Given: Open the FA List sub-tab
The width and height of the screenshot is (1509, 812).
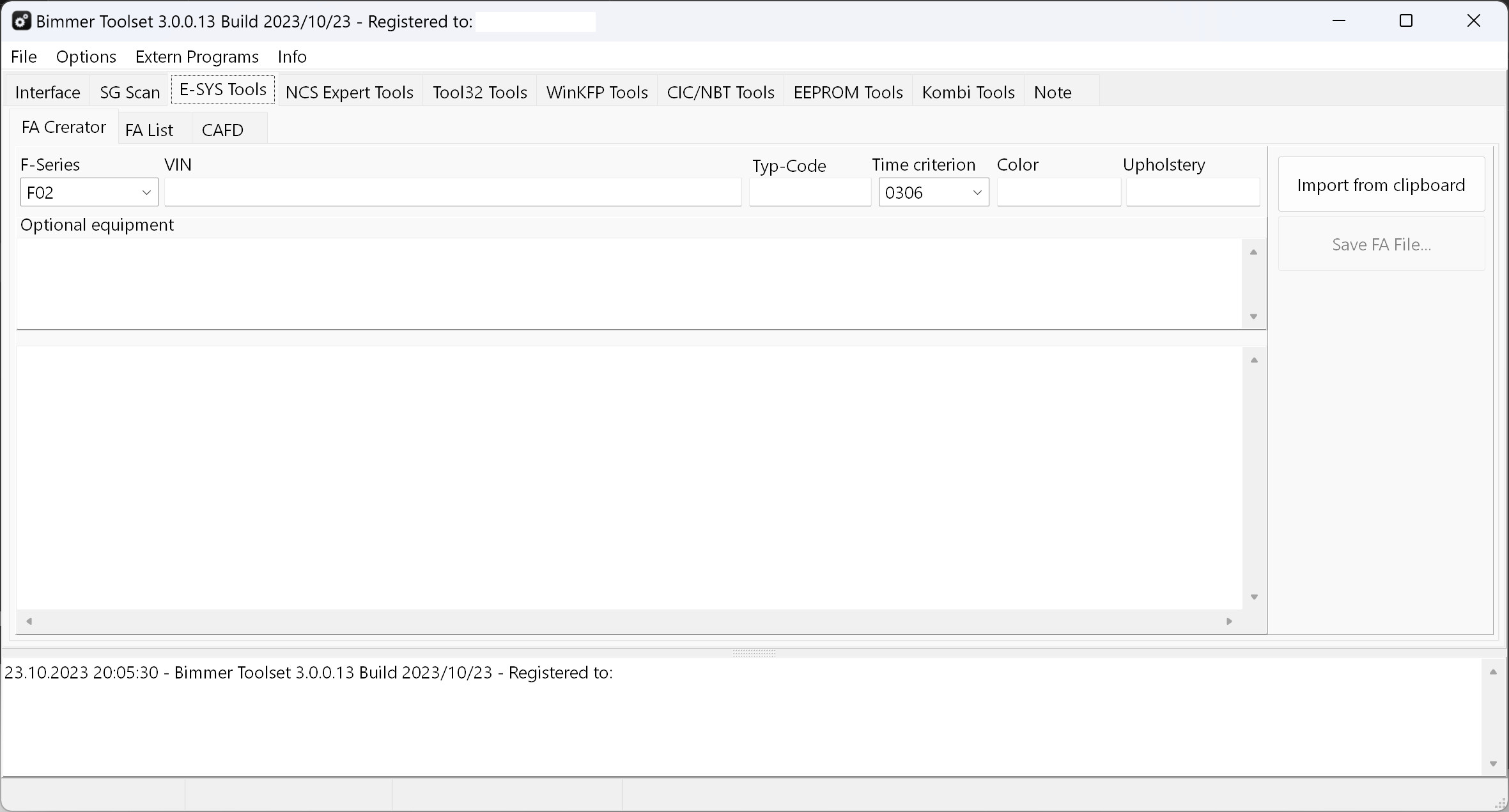Looking at the screenshot, I should click(x=149, y=130).
